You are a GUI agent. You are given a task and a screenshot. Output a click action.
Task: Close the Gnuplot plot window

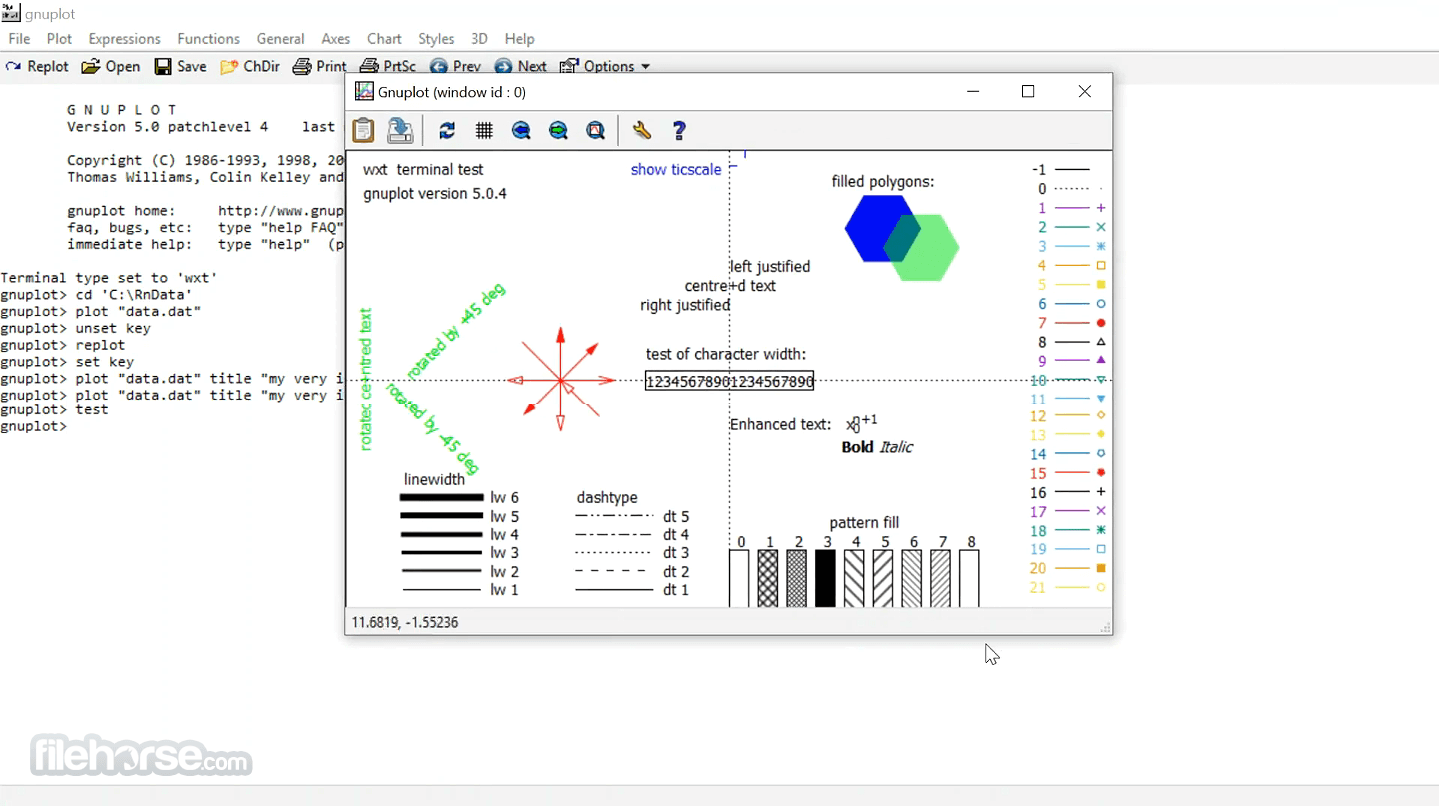(x=1085, y=92)
